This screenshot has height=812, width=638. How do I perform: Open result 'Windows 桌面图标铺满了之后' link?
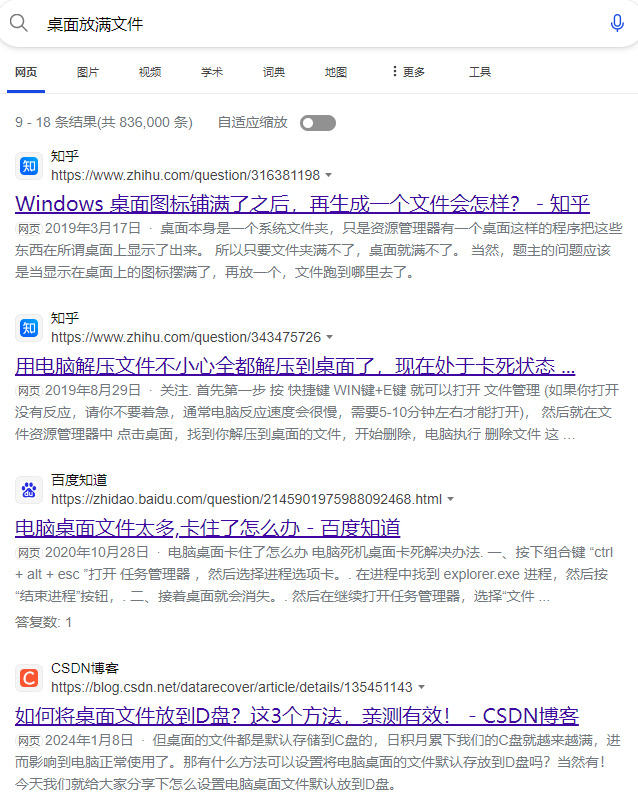click(x=302, y=204)
